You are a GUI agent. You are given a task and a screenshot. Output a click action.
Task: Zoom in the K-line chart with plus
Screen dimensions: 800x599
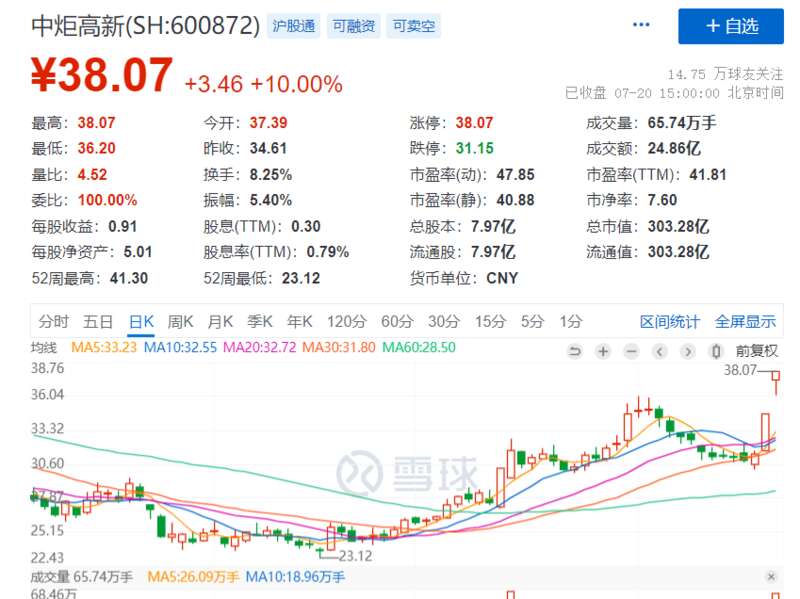[603, 351]
